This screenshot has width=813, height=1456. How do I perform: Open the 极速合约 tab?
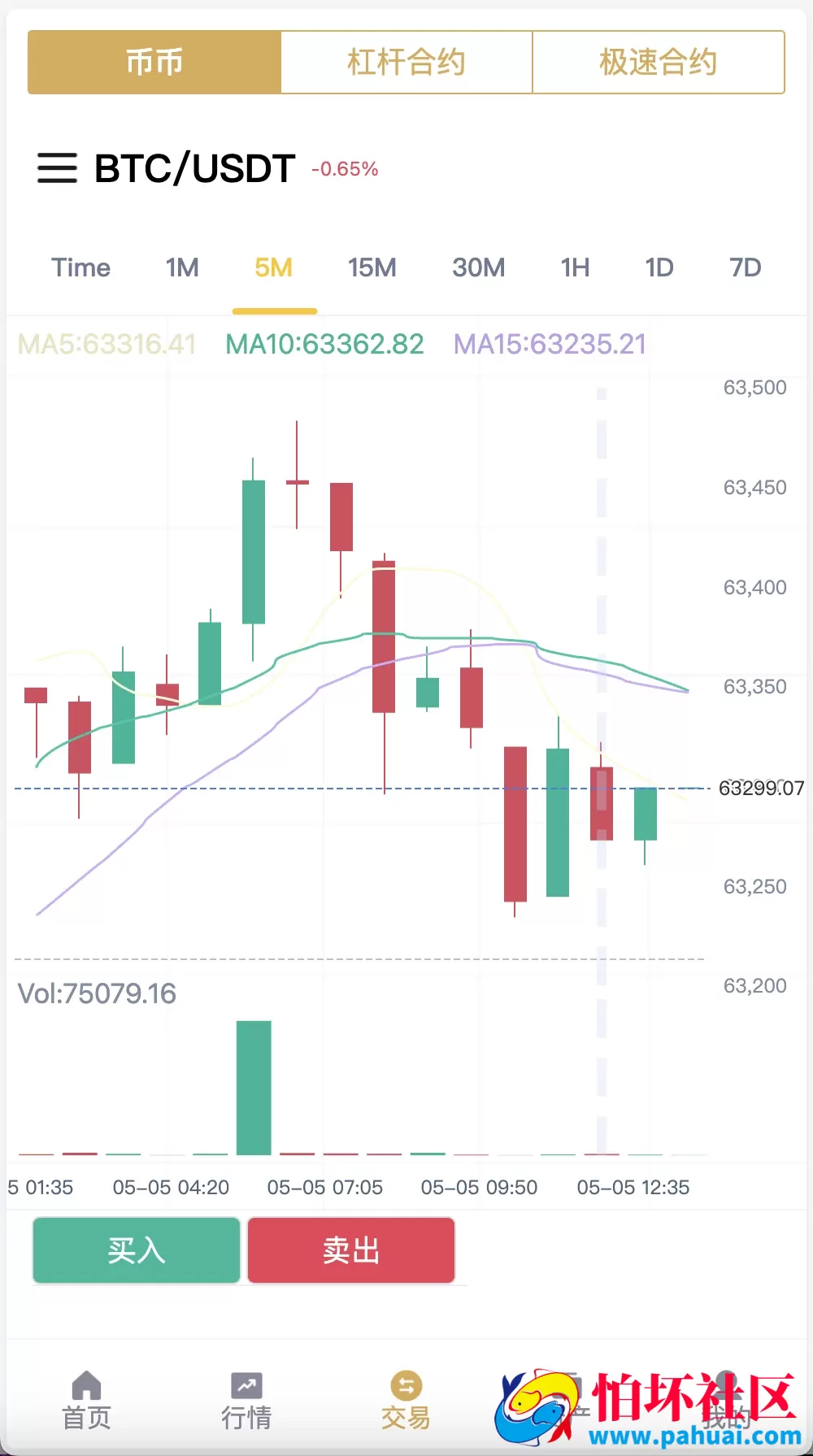[x=658, y=63]
